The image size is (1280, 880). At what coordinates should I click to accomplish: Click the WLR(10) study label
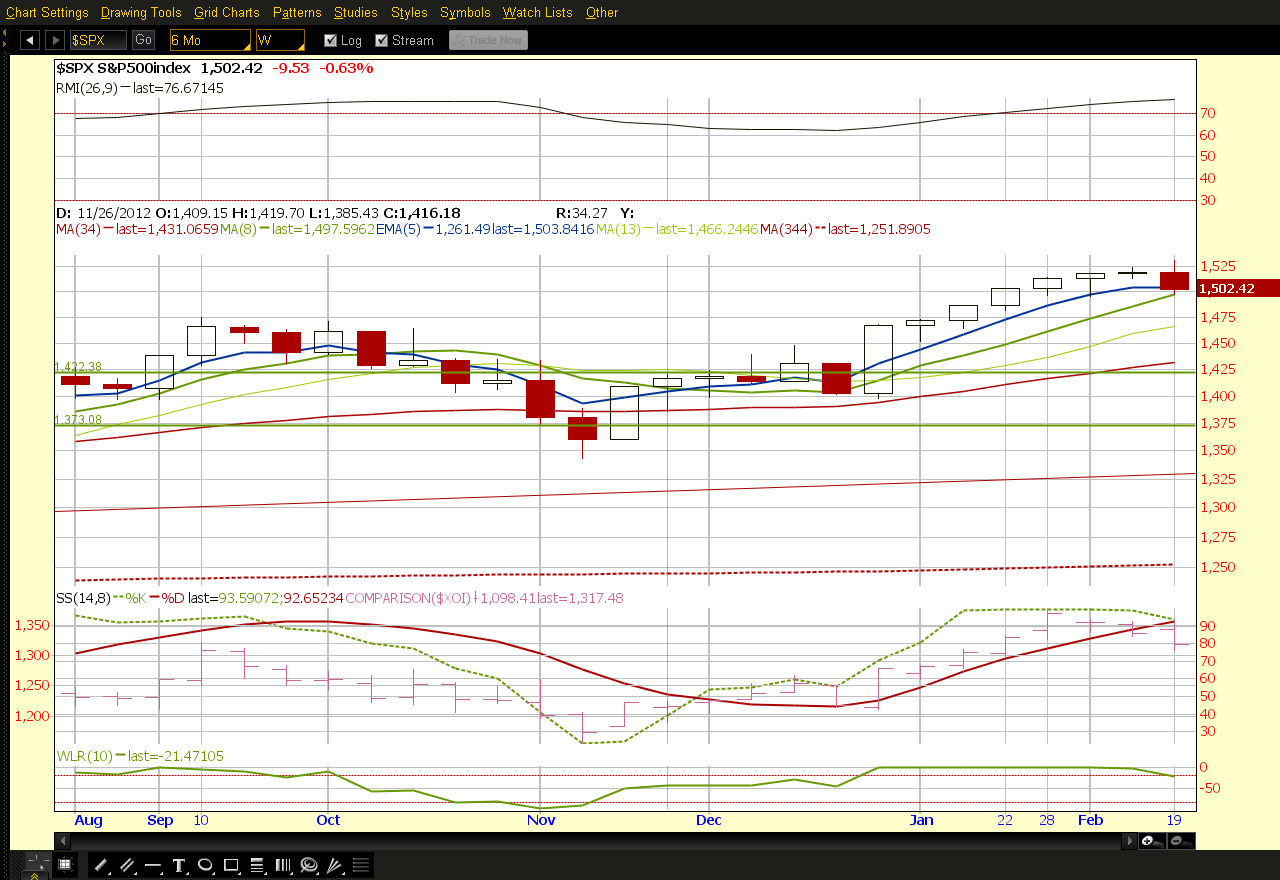click(84, 756)
